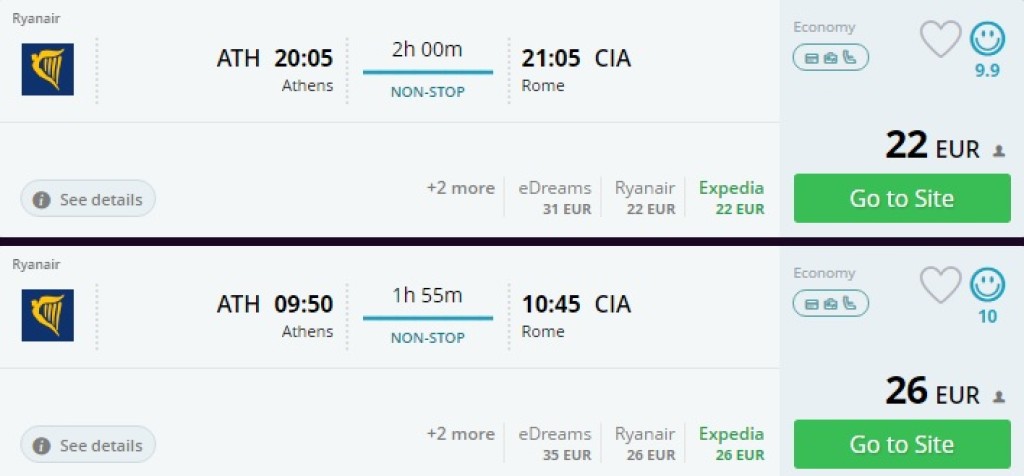Choose eDreams 31 EUR offer
Image resolution: width=1024 pixels, height=476 pixels.
(554, 198)
